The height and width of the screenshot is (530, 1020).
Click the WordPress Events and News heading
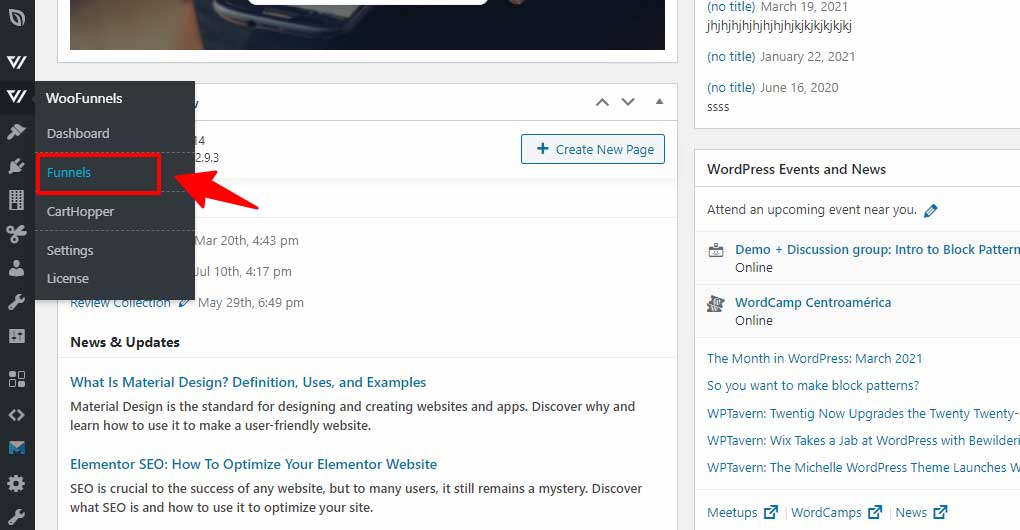point(796,170)
